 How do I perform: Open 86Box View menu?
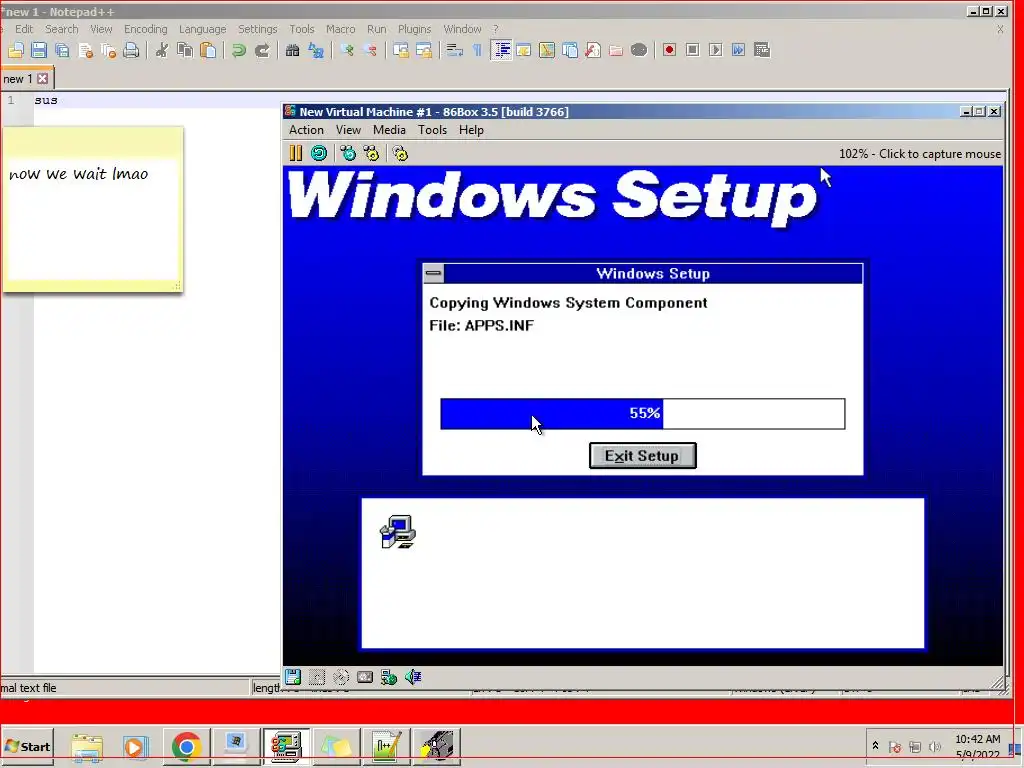pos(348,130)
